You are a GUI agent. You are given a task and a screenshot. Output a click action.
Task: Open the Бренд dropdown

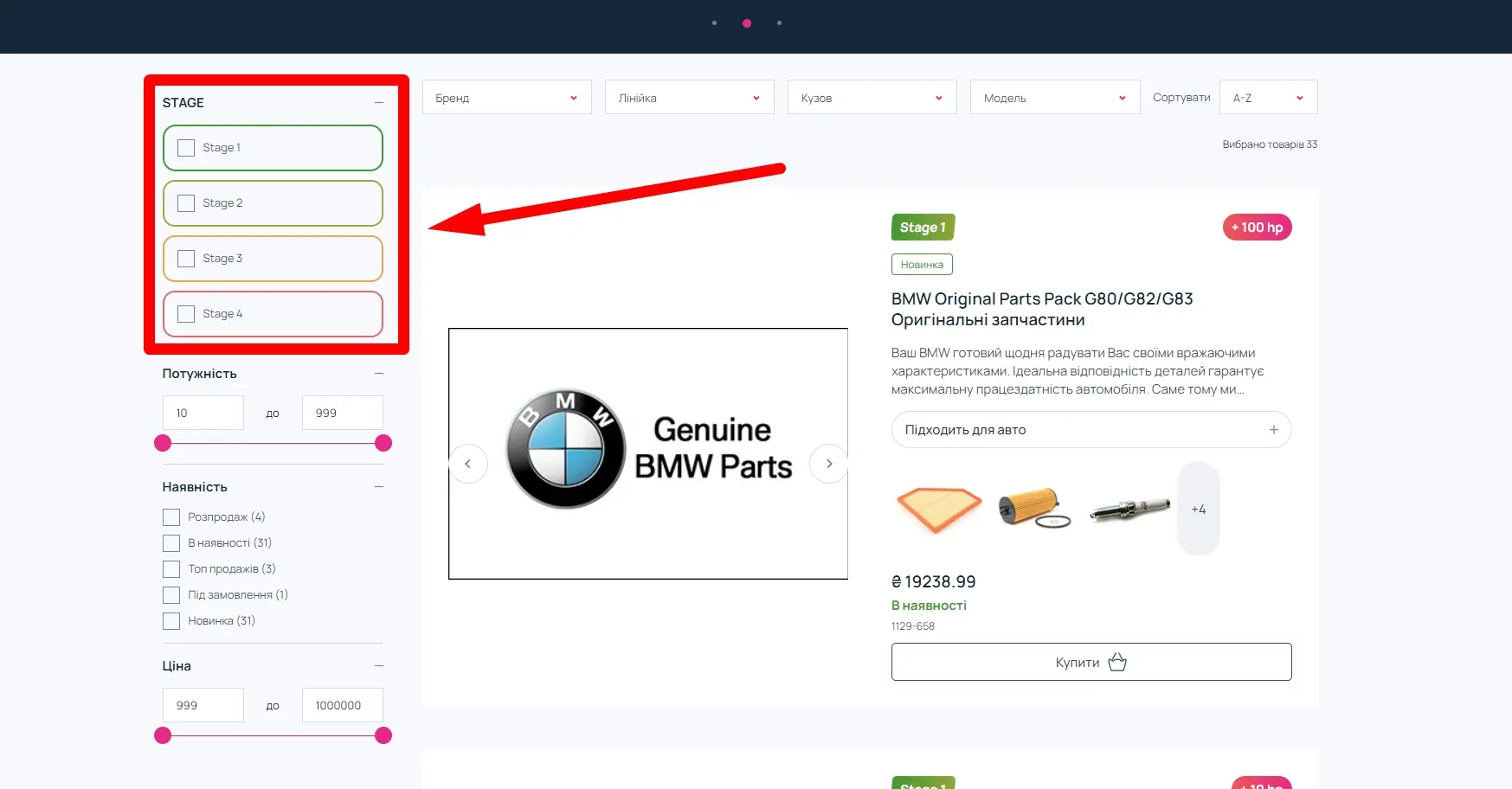507,98
